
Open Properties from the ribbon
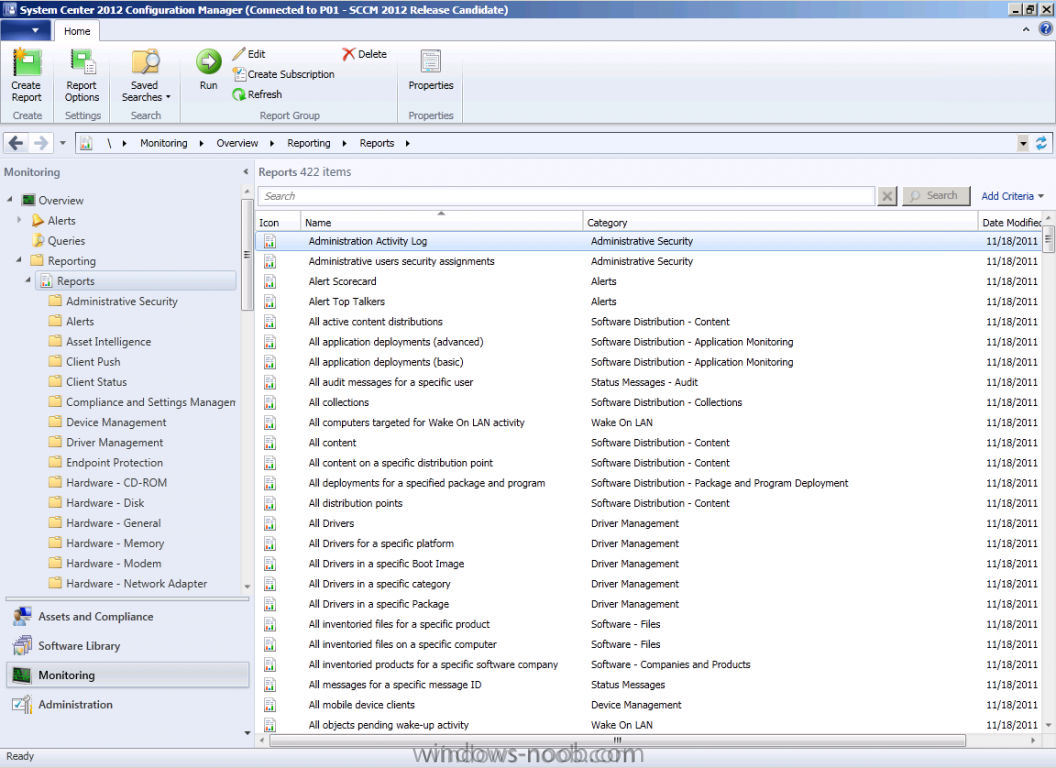431,70
